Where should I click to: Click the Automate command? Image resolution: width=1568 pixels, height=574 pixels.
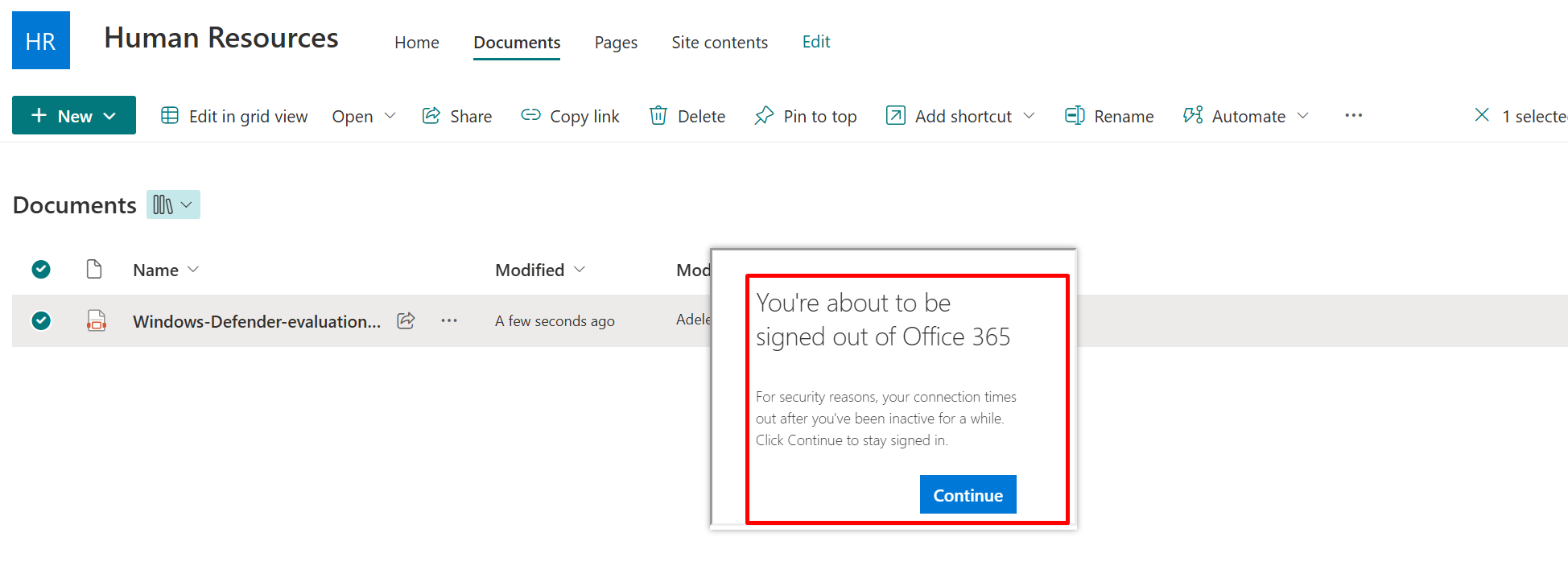[1234, 116]
